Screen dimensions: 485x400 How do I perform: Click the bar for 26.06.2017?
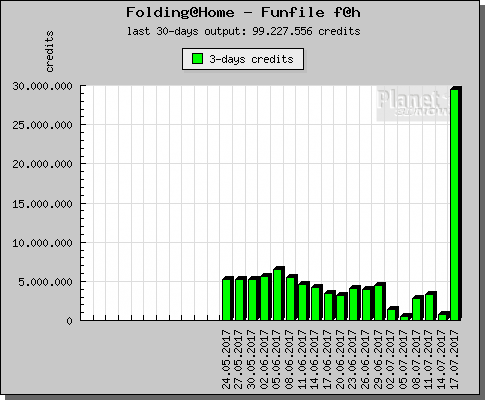click(x=366, y=305)
